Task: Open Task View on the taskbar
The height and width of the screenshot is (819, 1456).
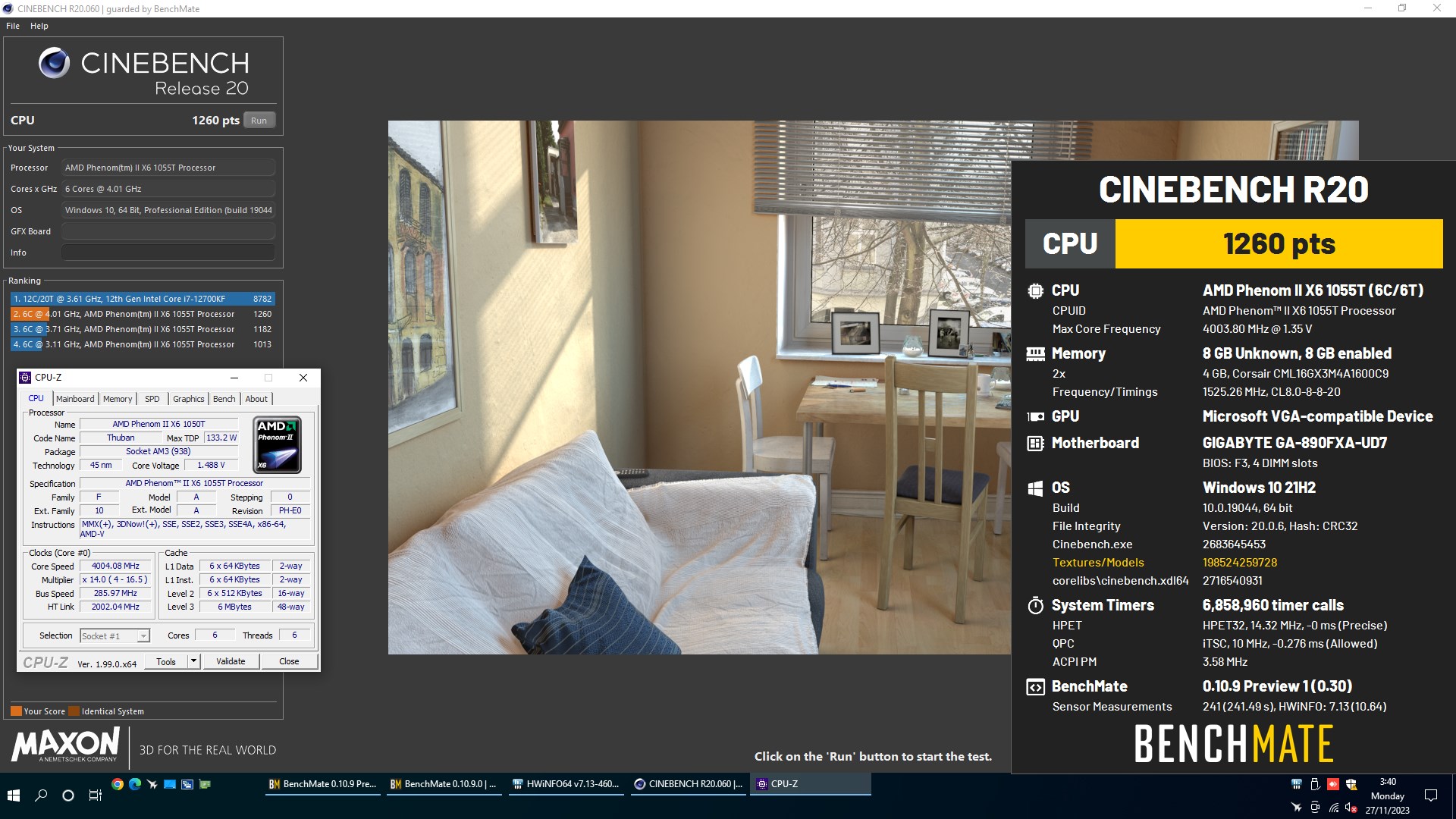Action: pos(96,795)
